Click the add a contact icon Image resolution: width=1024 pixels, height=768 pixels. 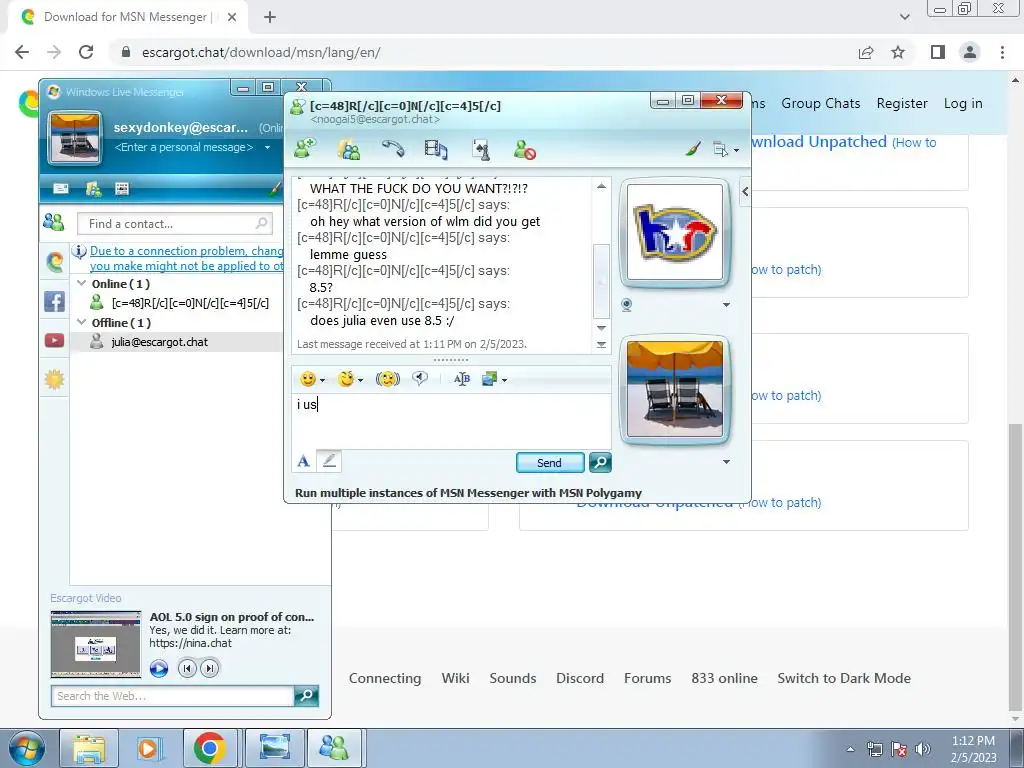click(54, 223)
